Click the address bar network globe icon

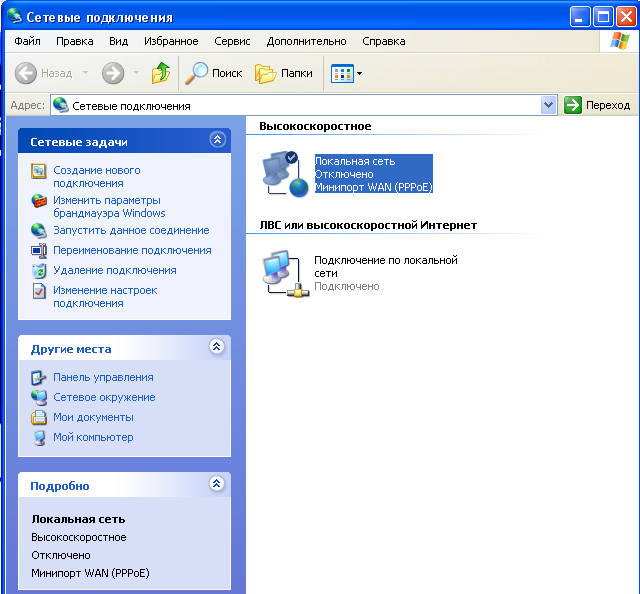click(61, 105)
